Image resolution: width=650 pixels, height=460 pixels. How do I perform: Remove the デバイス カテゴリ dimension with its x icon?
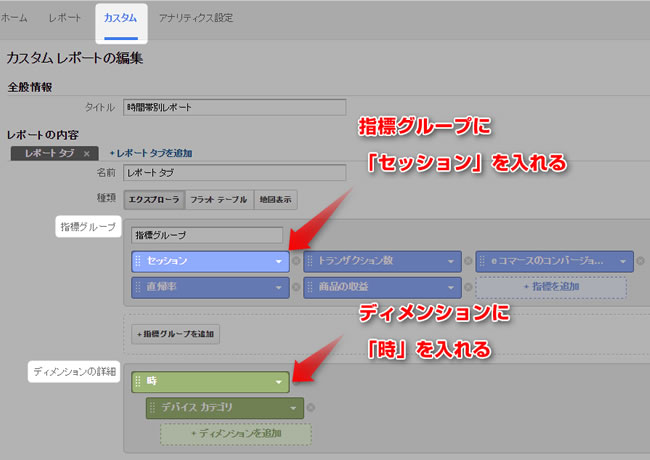point(310,408)
